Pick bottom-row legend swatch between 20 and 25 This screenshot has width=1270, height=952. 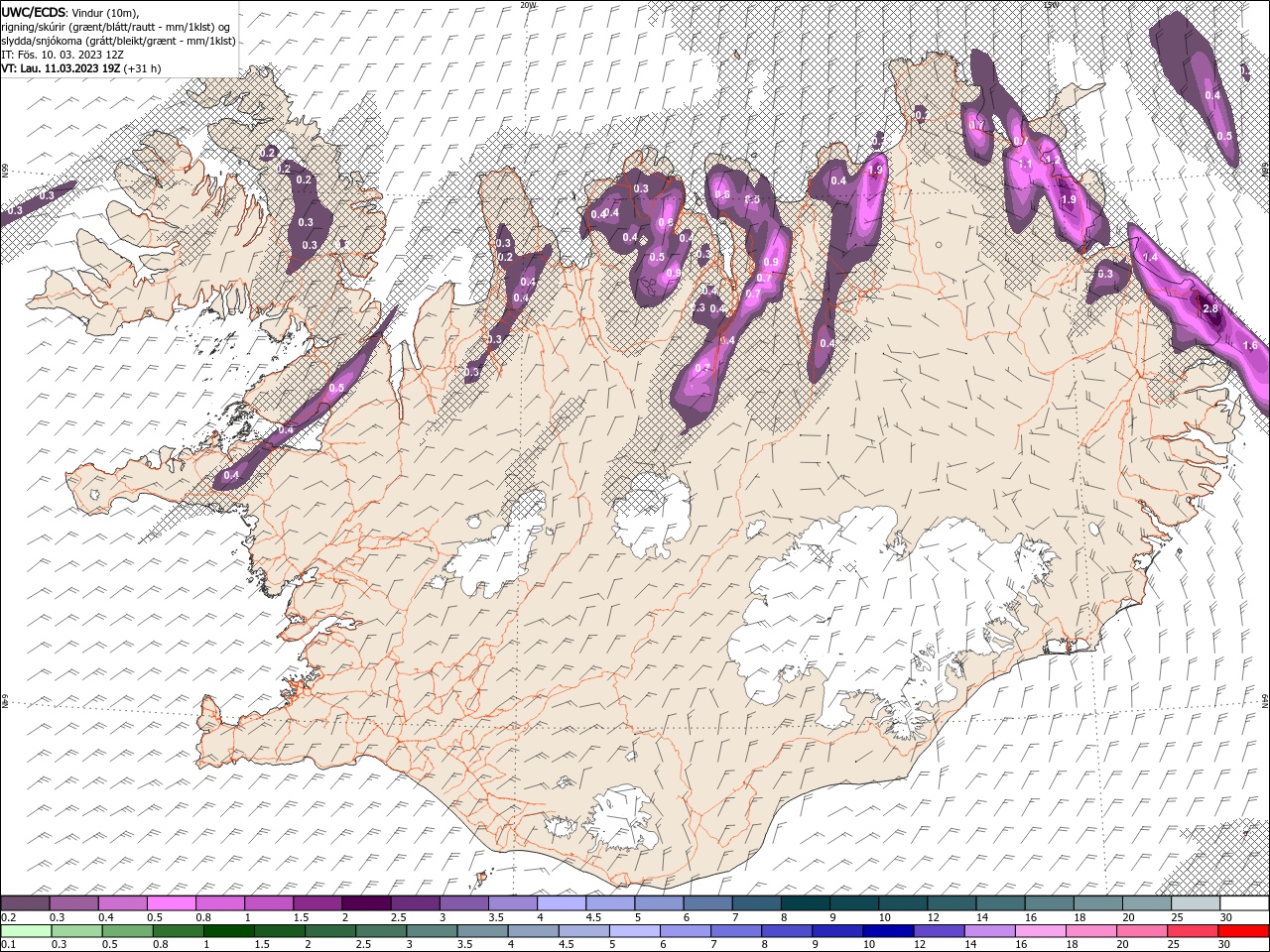click(x=1143, y=931)
